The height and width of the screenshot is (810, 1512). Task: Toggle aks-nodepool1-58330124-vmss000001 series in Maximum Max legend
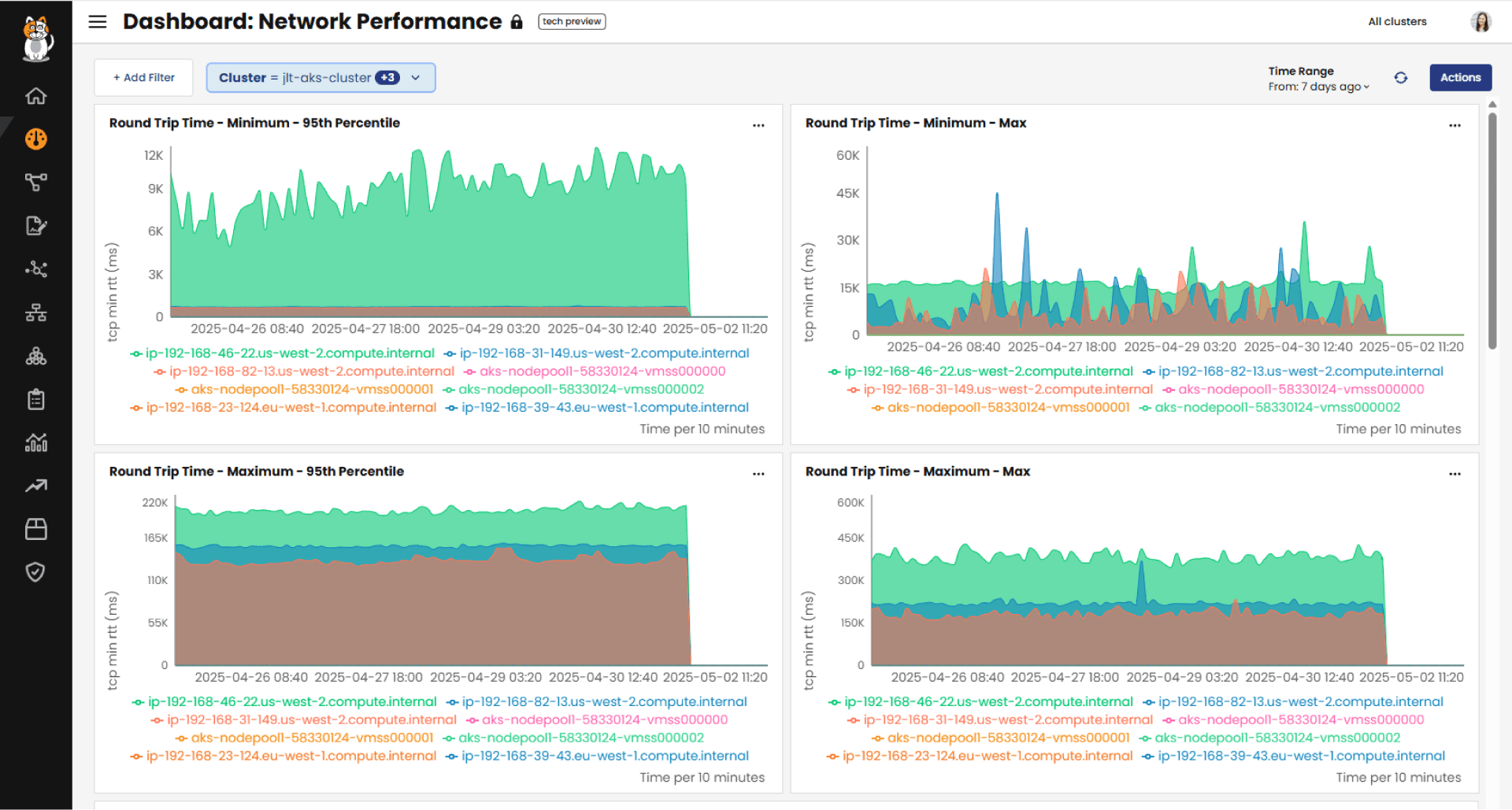1000,738
